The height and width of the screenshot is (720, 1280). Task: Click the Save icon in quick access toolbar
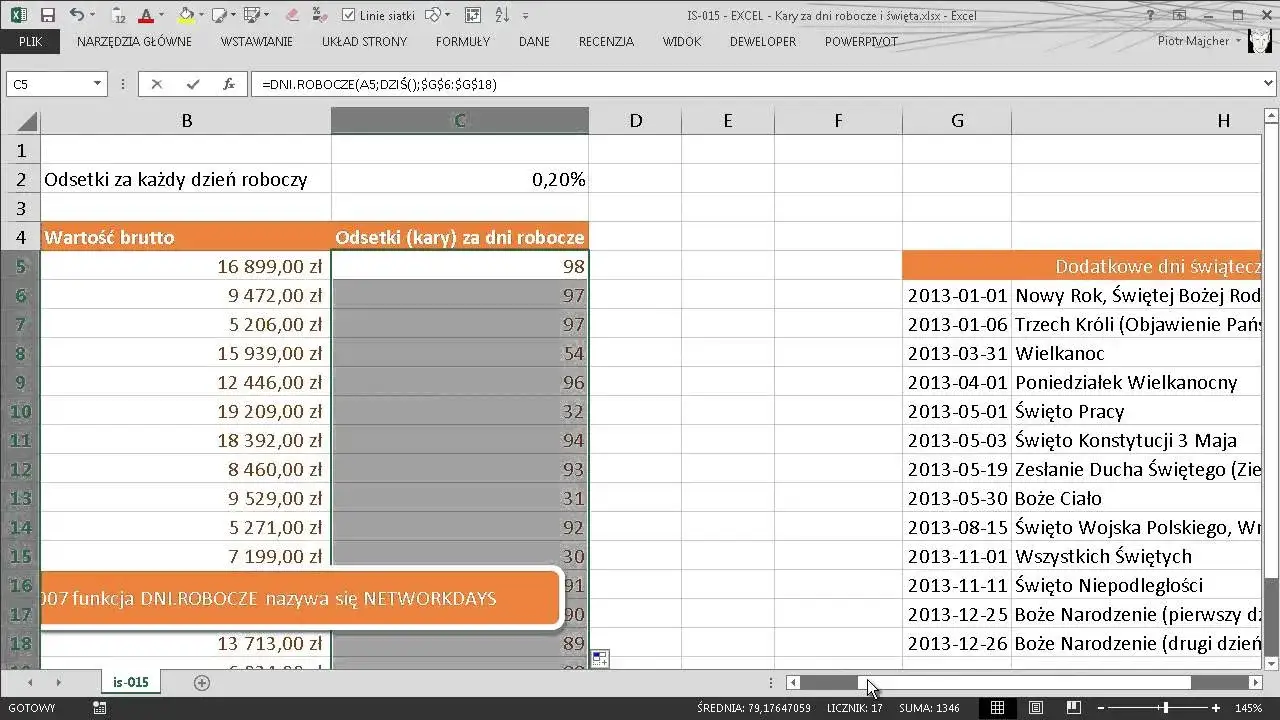pos(47,15)
